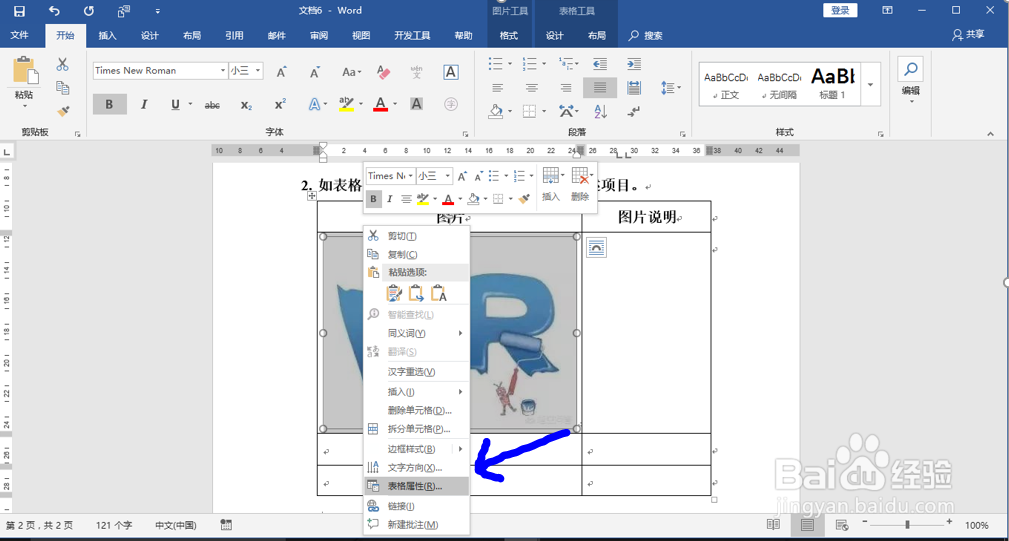The height and width of the screenshot is (541, 1009).
Task: Click the Find magnifier in editing group
Action: [x=911, y=69]
